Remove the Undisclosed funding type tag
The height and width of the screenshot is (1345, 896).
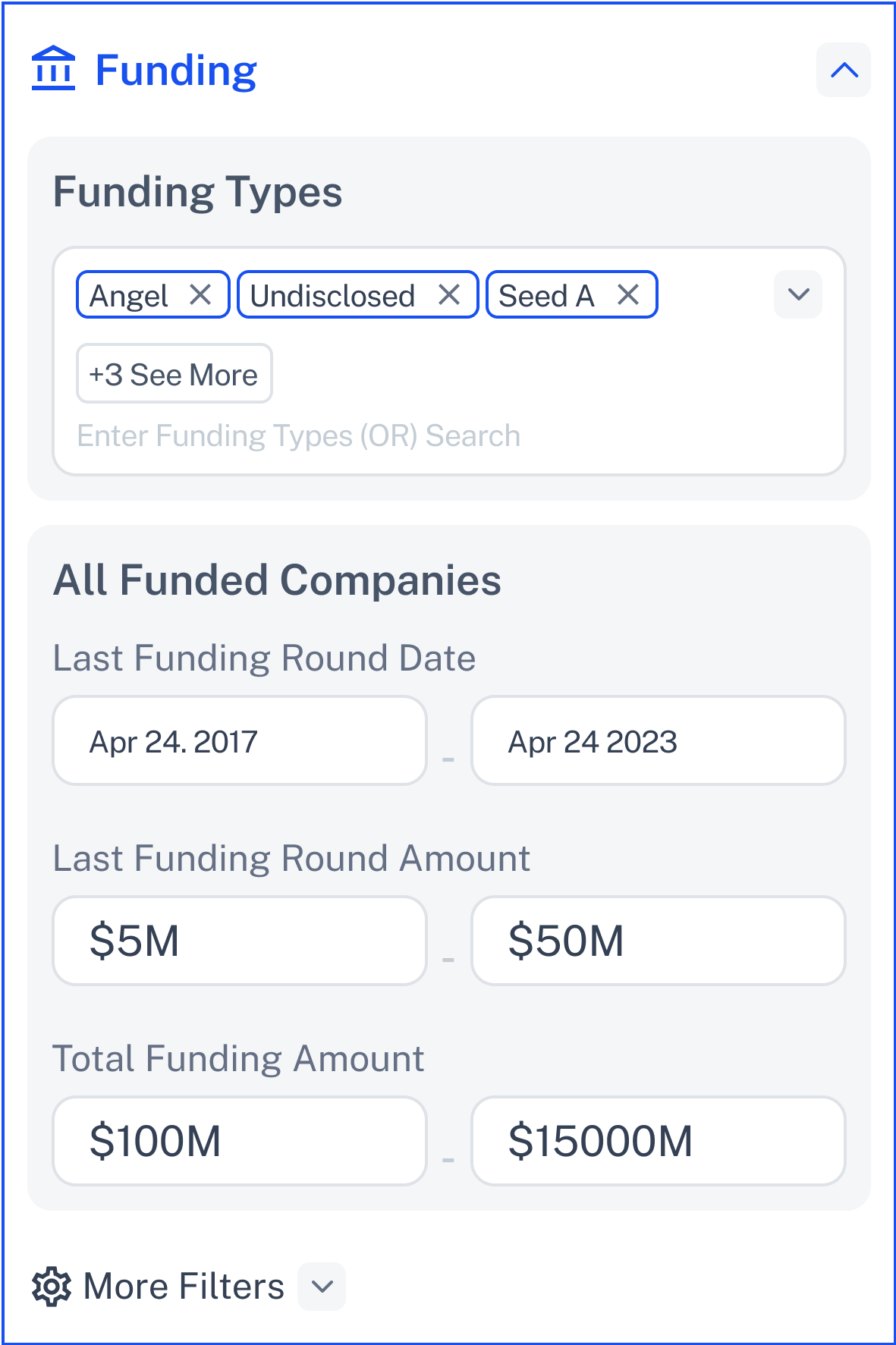449,294
